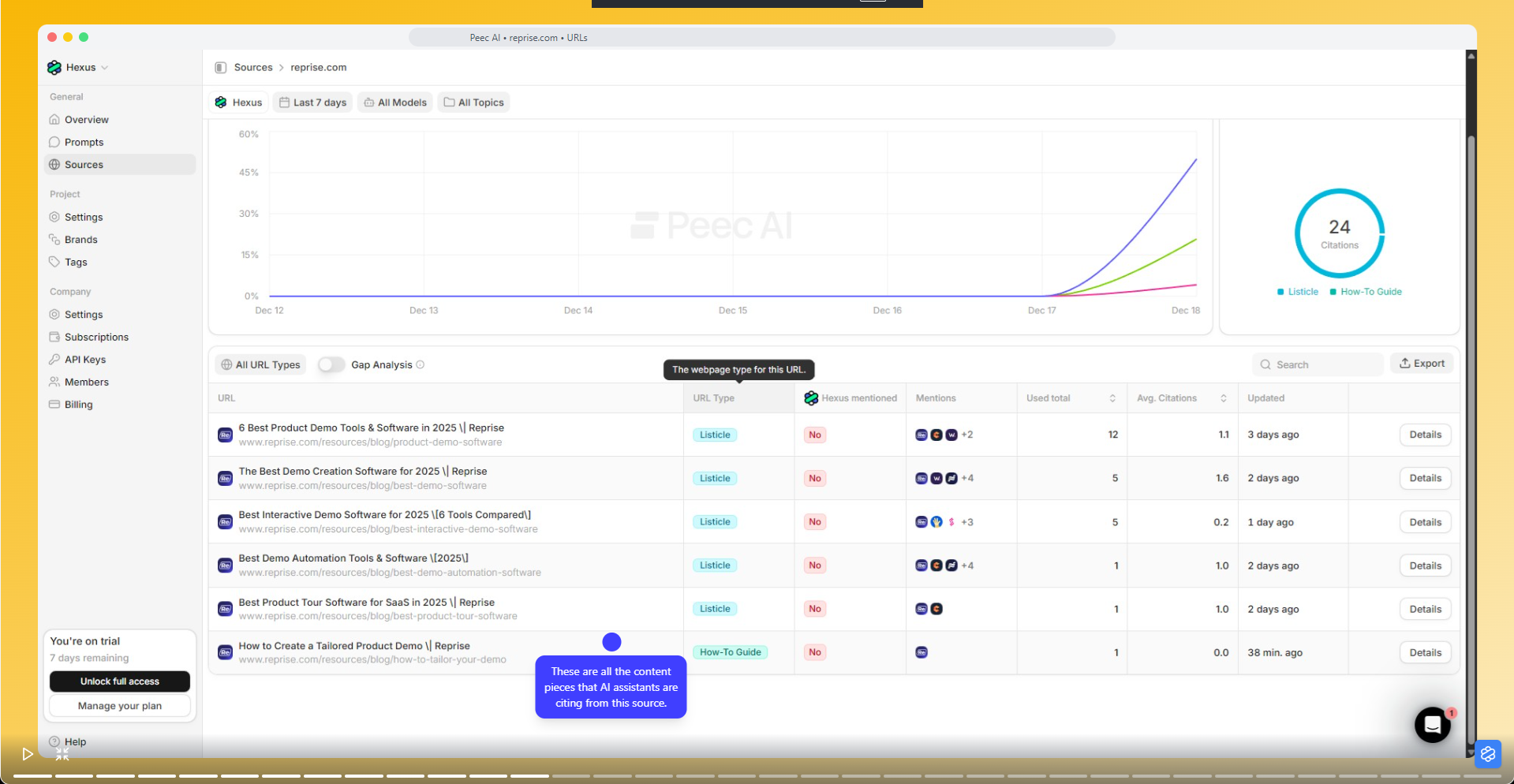Open the All Models filter
The image size is (1514, 784).
click(395, 103)
